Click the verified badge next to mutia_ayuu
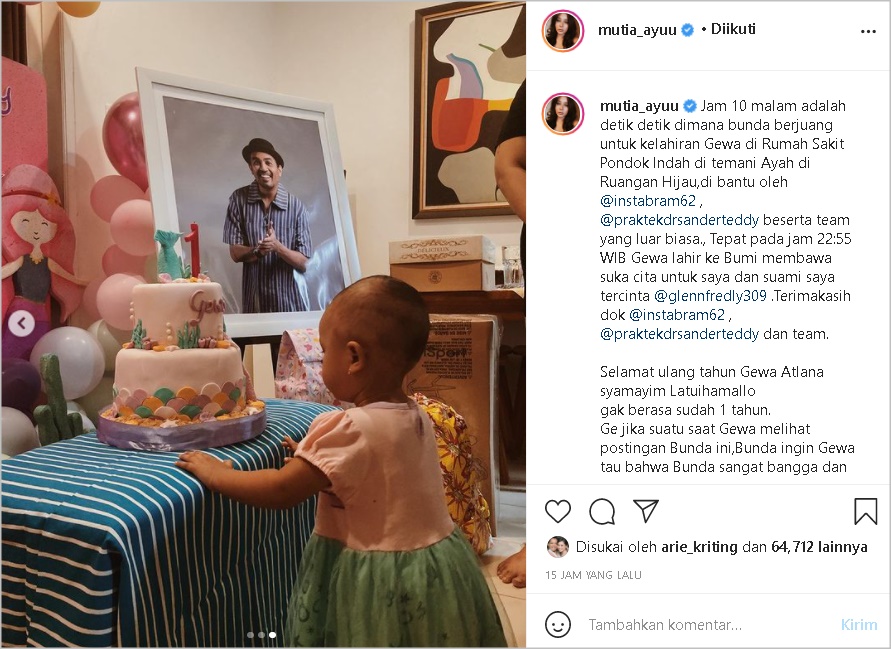 coord(685,30)
